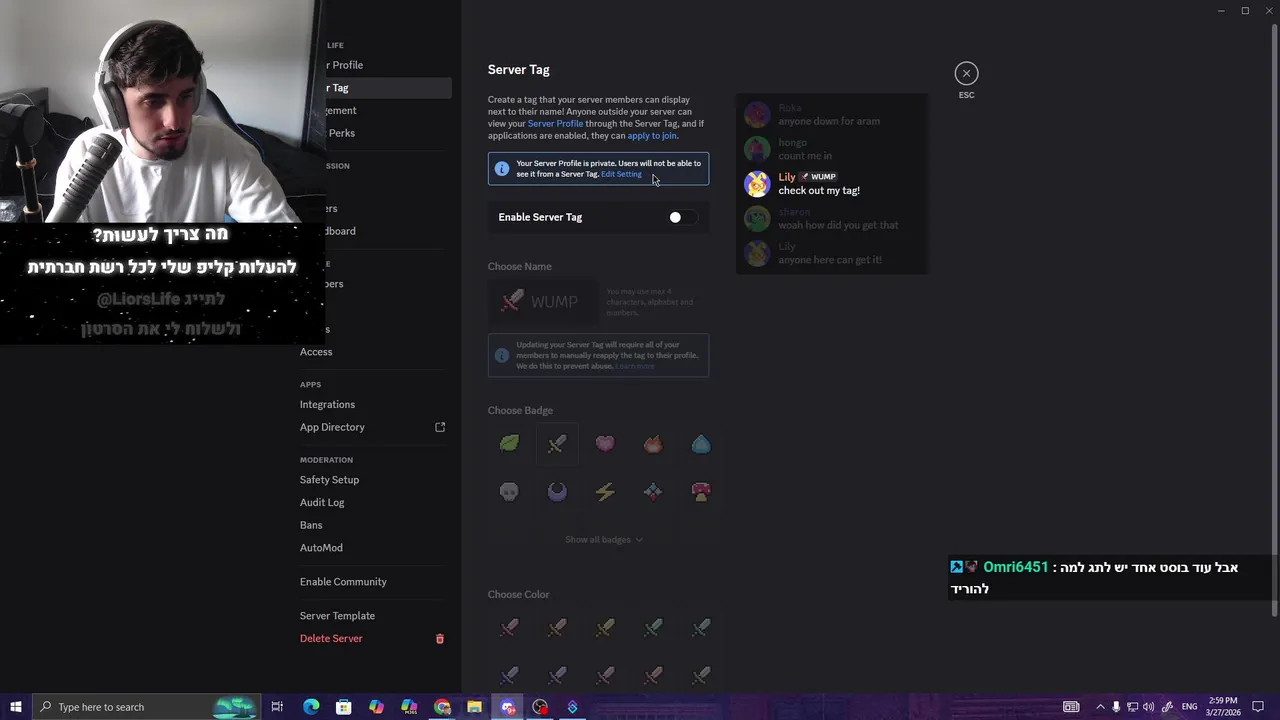Screen dimensions: 1280x720
Task: Close settings with the ESC X button
Action: (966, 73)
